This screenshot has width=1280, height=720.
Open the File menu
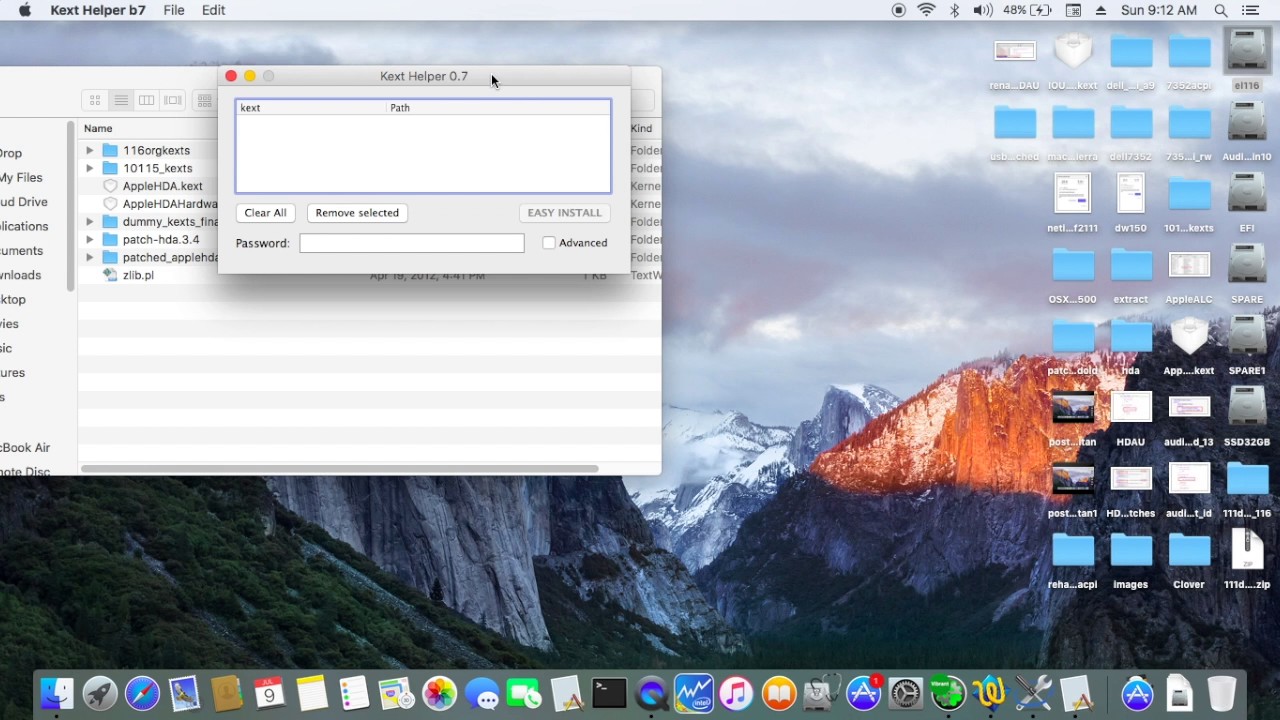pos(174,10)
